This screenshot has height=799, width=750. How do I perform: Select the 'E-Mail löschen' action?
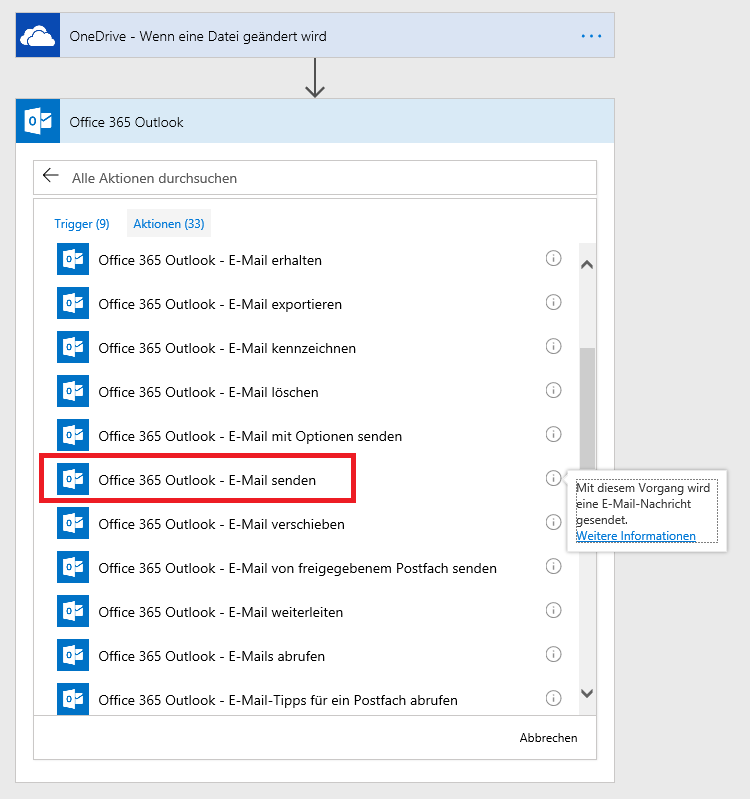[208, 392]
